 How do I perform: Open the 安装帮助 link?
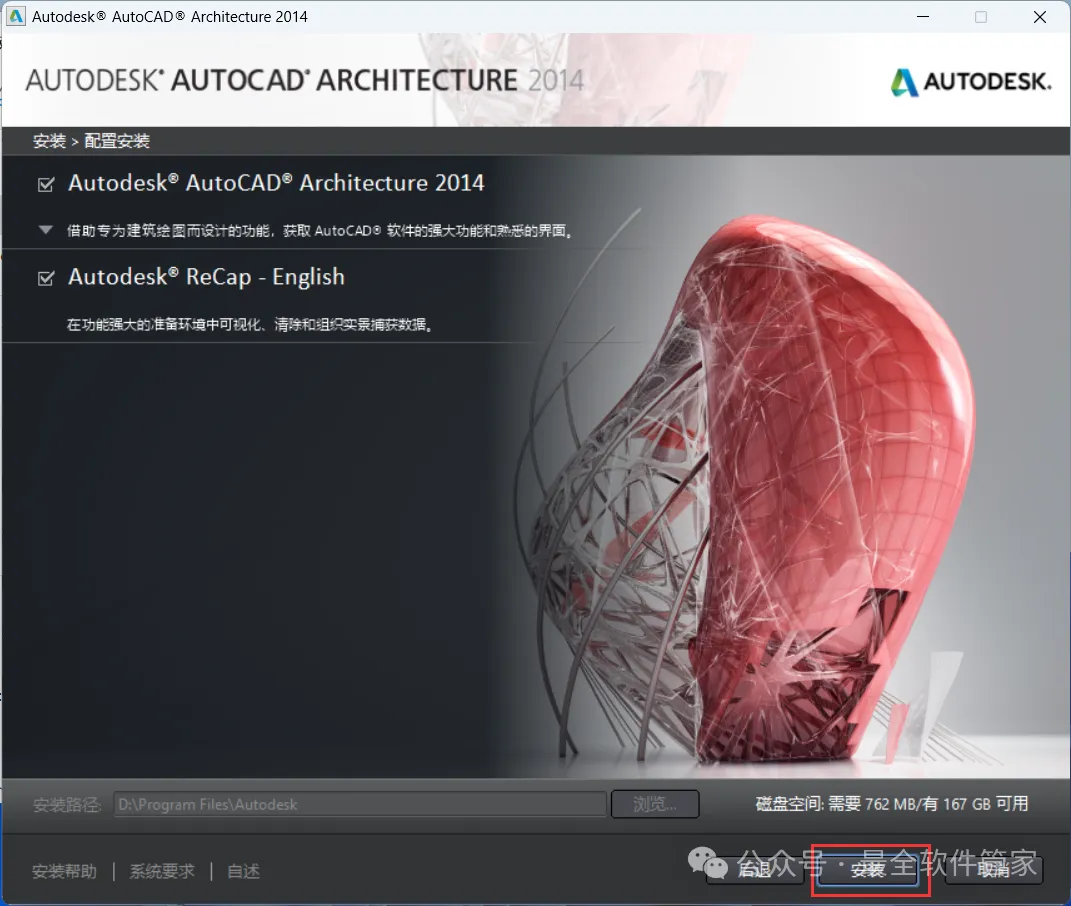[x=64, y=871]
